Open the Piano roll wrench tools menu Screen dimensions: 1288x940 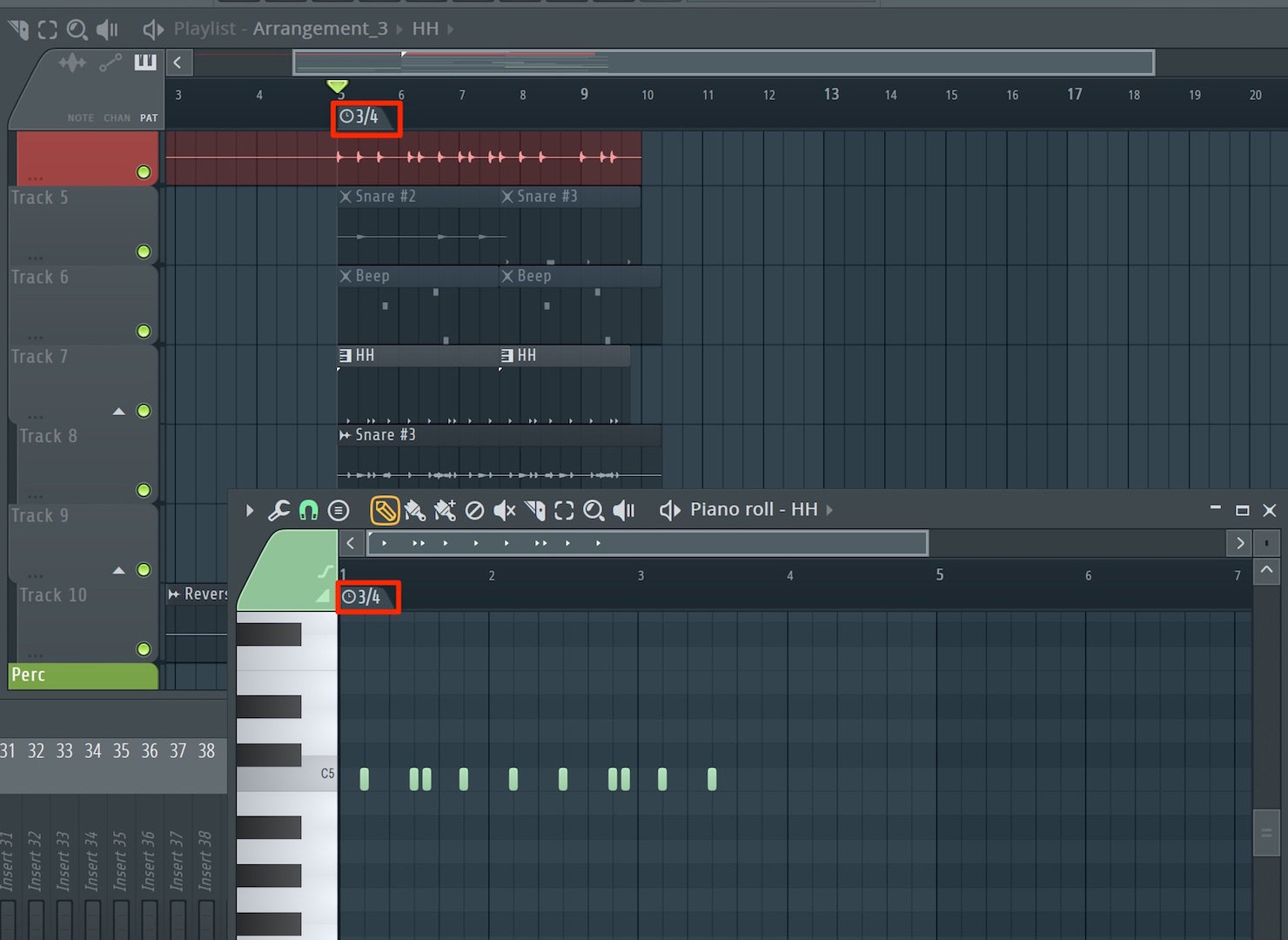278,510
